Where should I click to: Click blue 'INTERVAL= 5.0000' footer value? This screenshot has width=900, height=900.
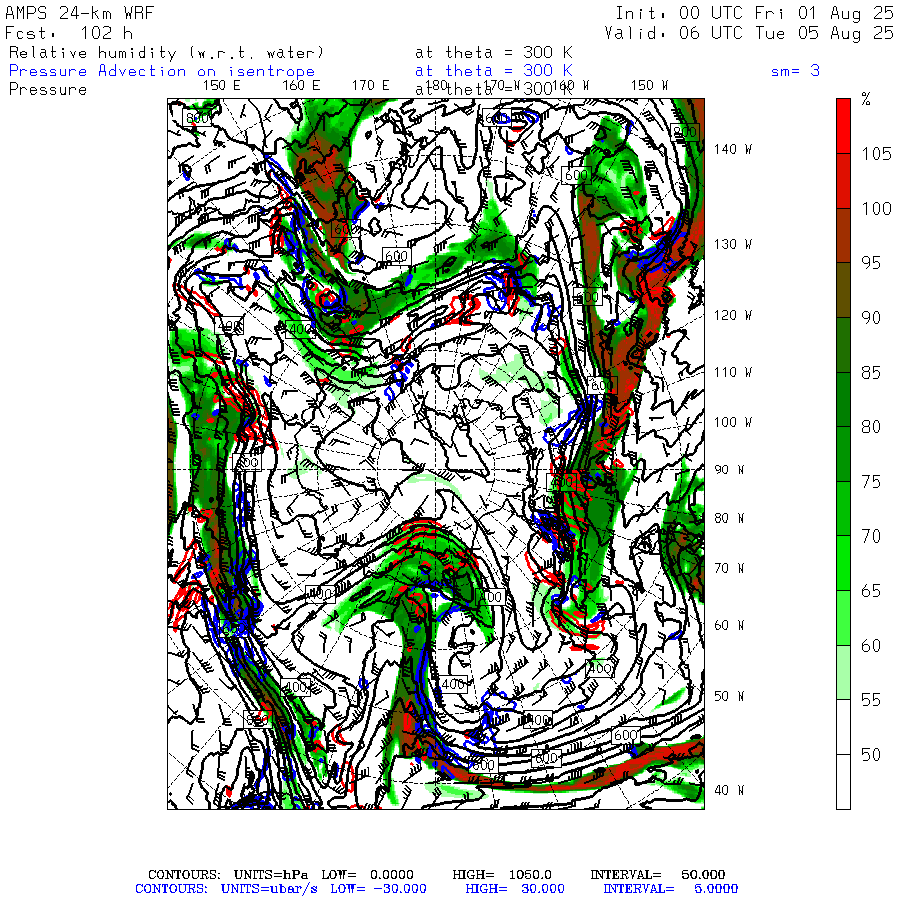tap(670, 889)
